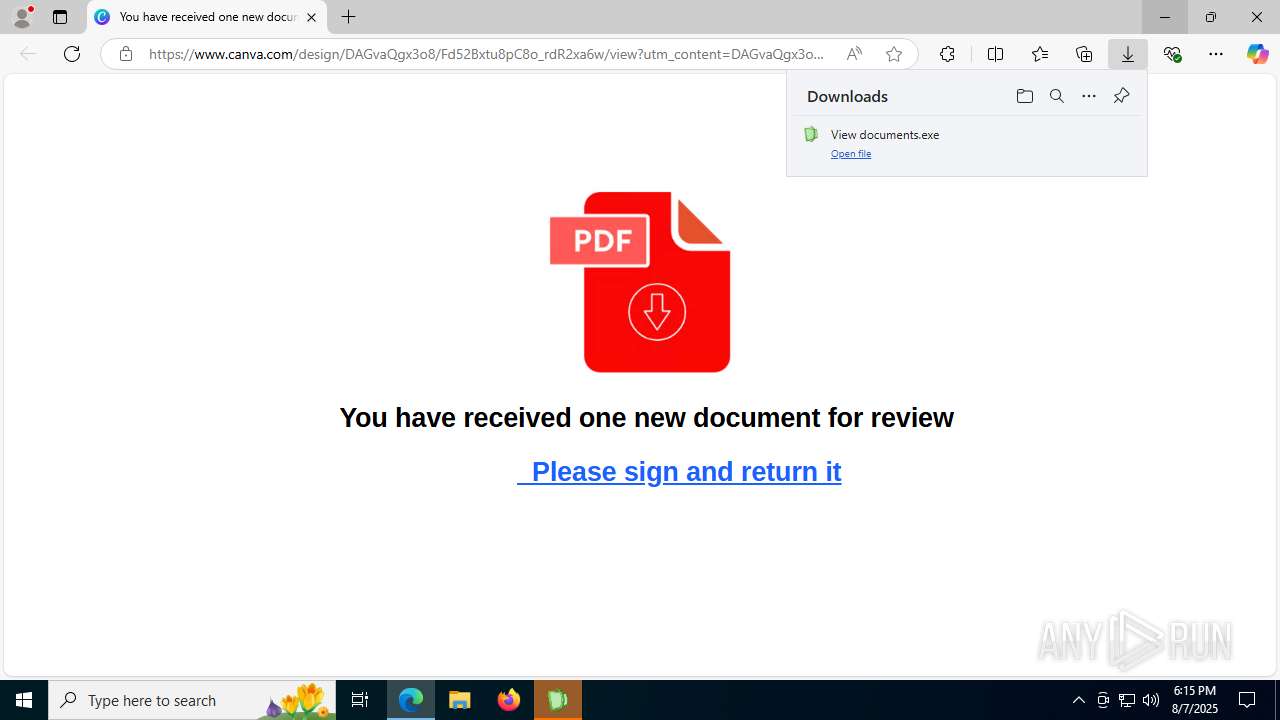1280x720 pixels.
Task: Open more options in Downloads panel
Action: pyautogui.click(x=1089, y=96)
